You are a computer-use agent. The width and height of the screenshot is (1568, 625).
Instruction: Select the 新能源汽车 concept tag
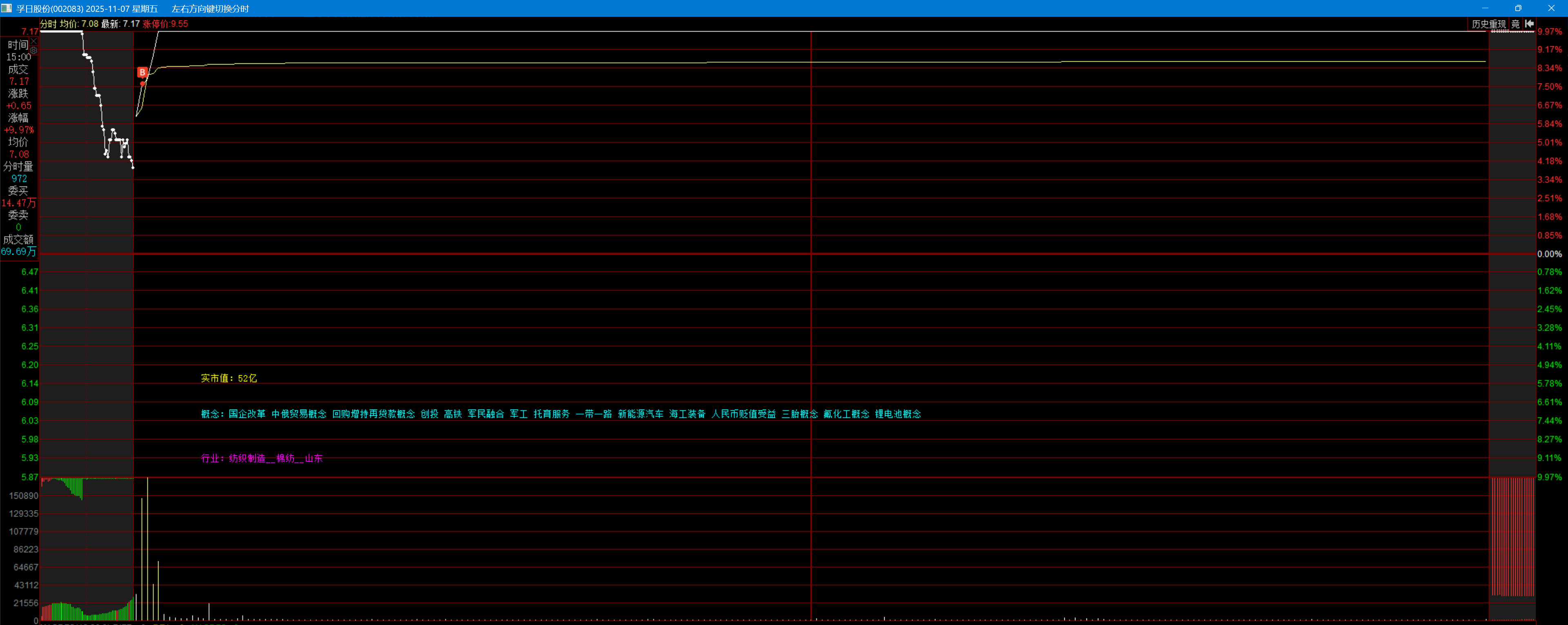click(x=640, y=414)
